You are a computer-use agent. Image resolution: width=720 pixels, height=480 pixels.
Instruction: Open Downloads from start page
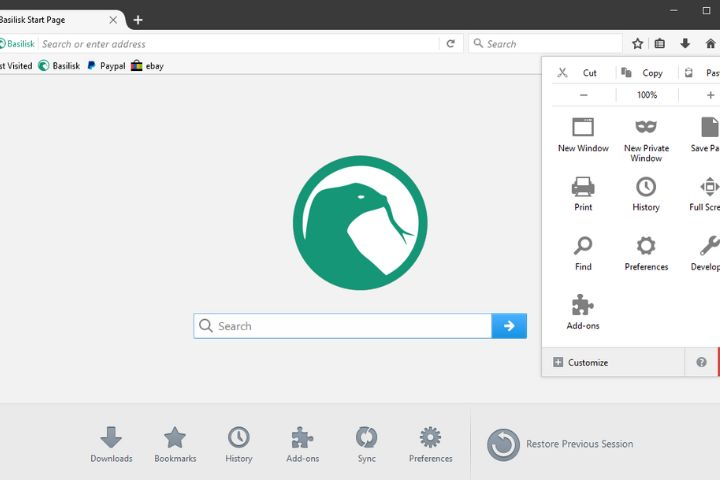click(x=111, y=444)
